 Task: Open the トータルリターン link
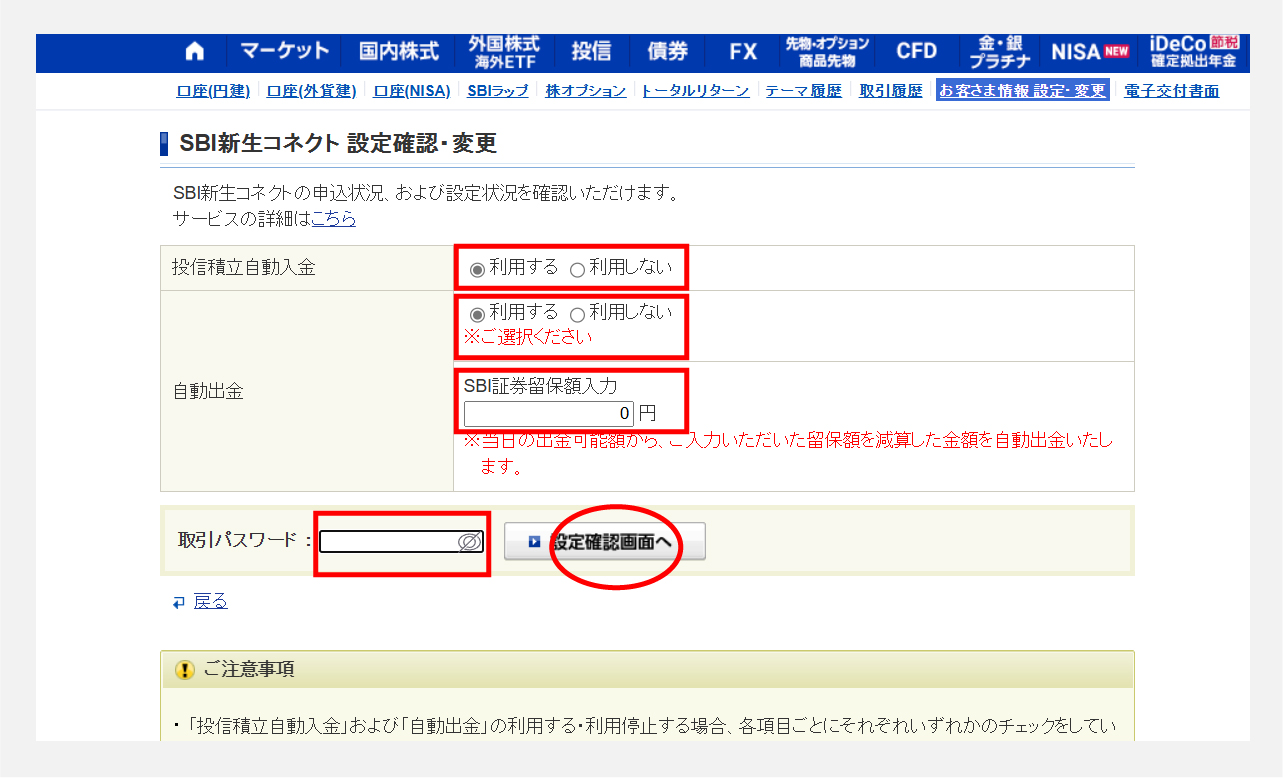coord(695,91)
